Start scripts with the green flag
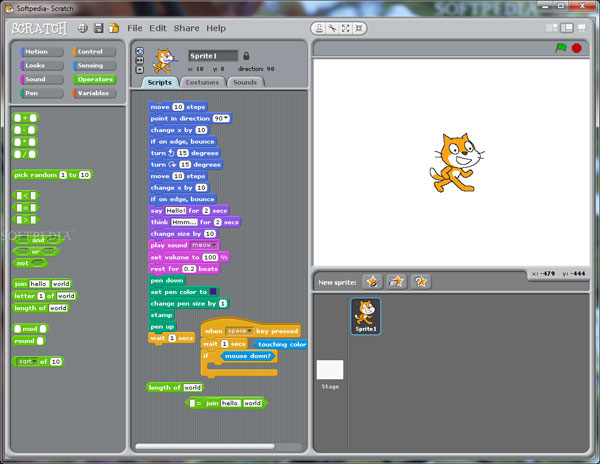This screenshot has width=600, height=464. point(561,48)
